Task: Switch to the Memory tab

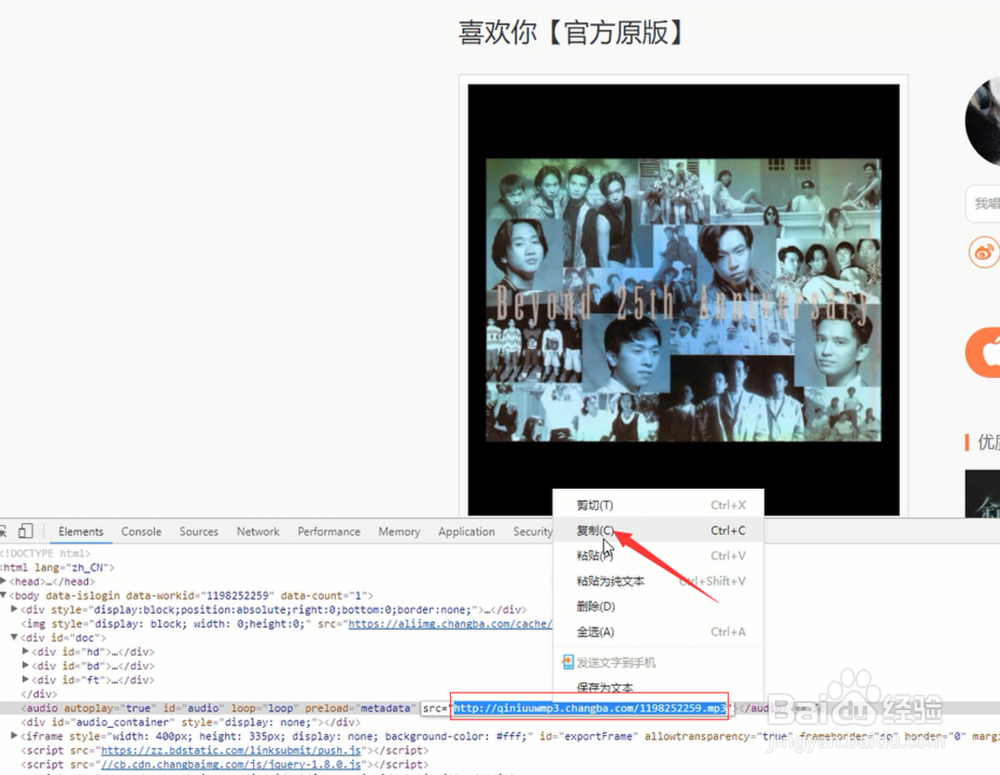Action: (399, 531)
